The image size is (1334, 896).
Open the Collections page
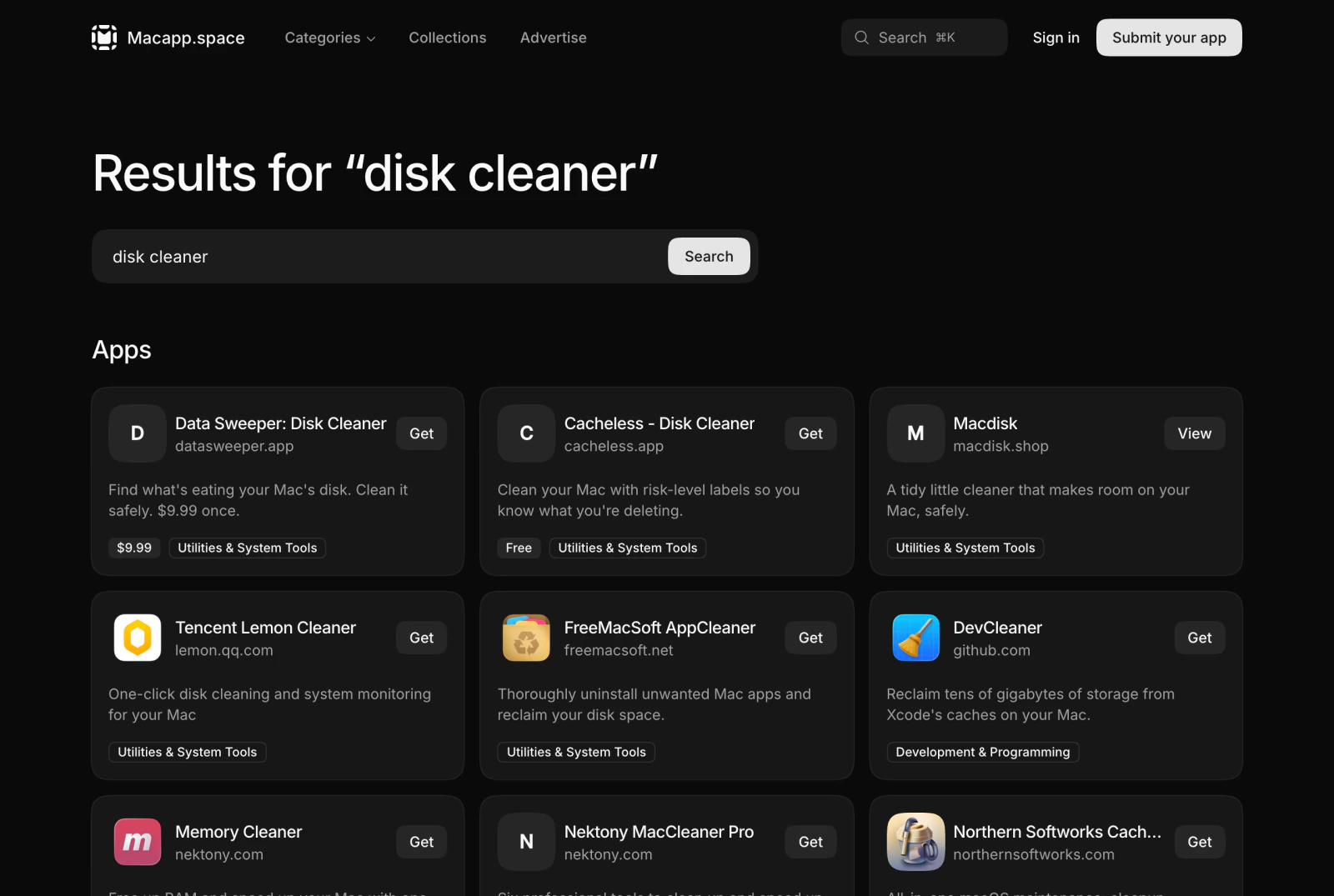448,38
